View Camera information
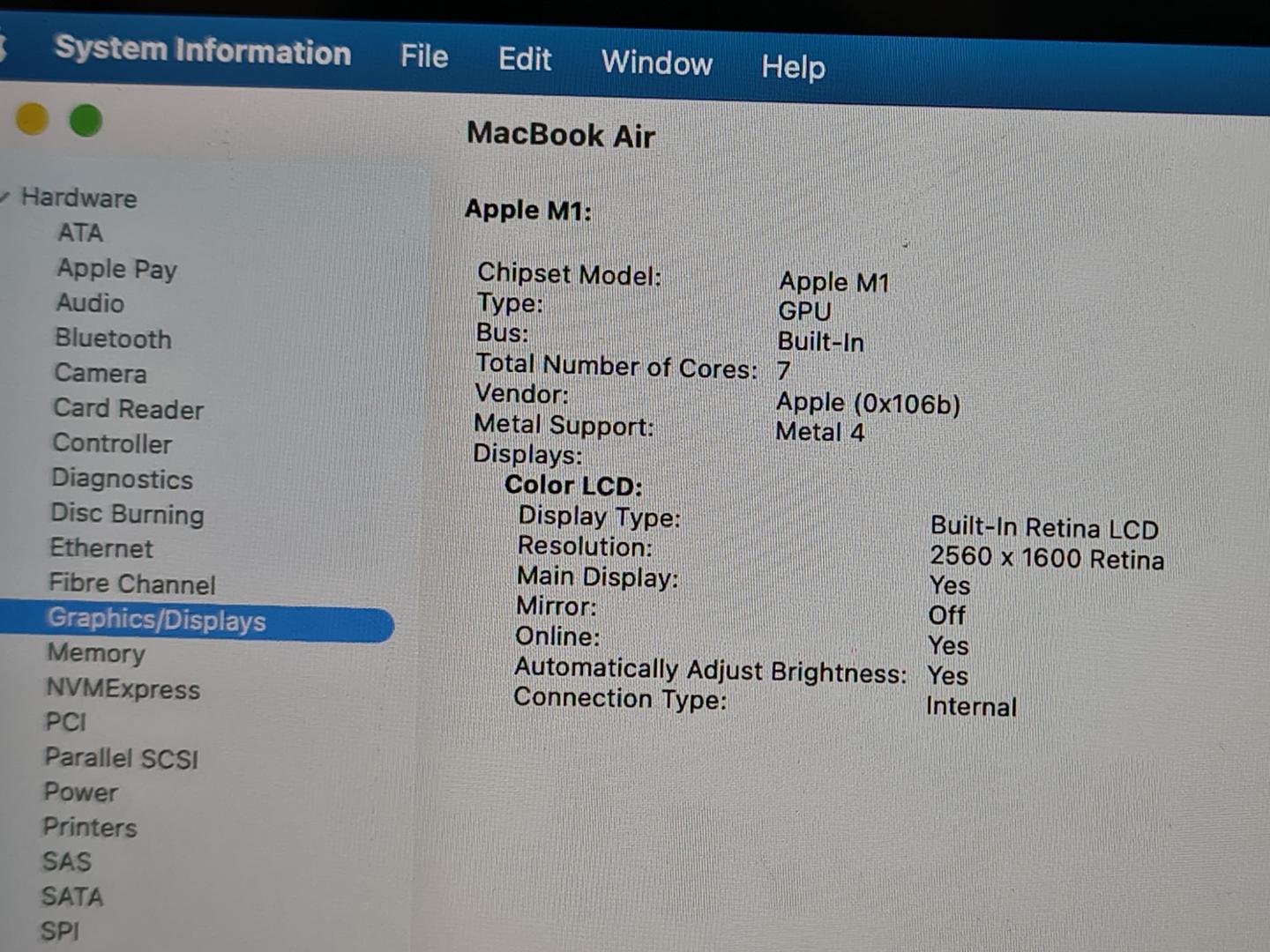The height and width of the screenshot is (952, 1270). 101,374
